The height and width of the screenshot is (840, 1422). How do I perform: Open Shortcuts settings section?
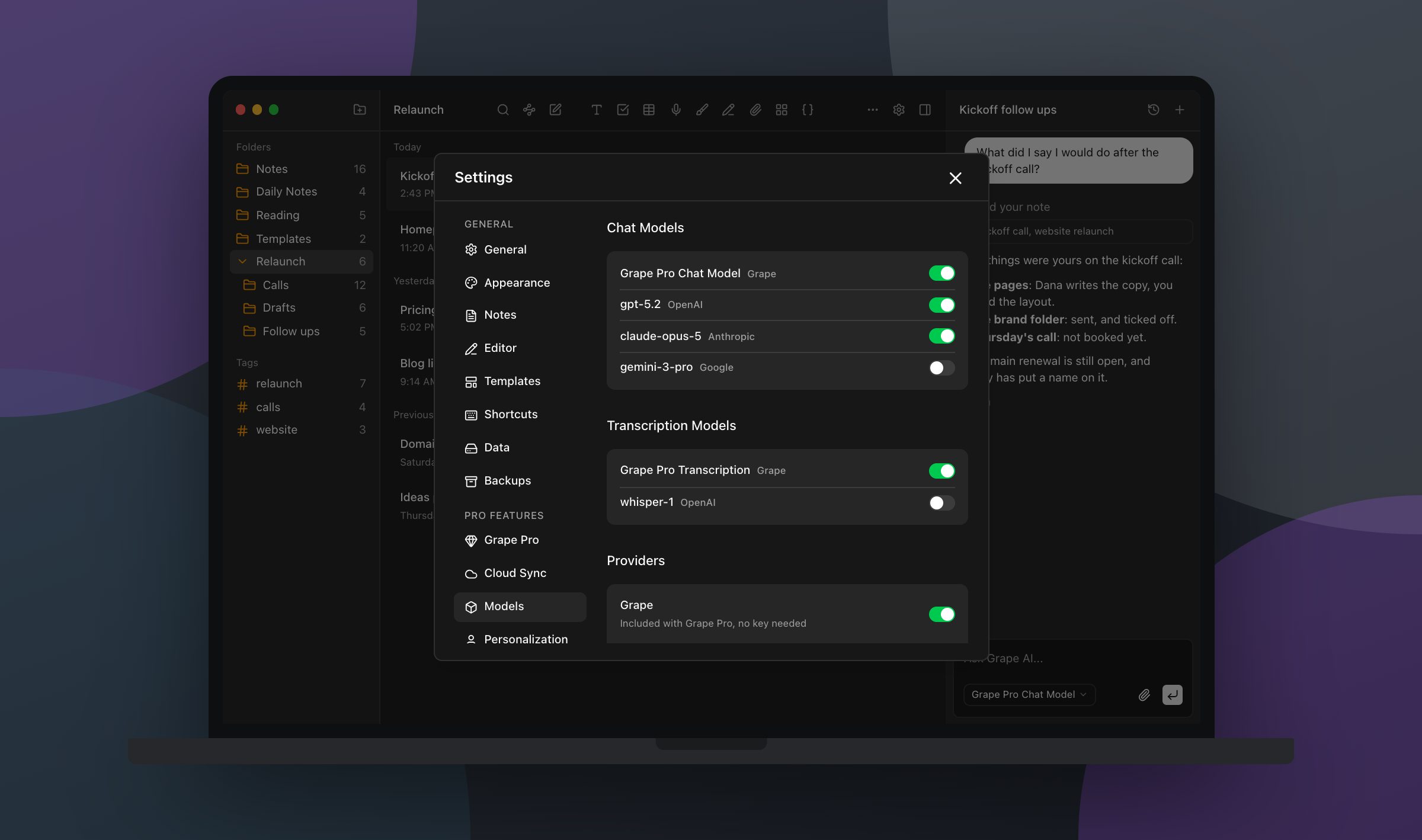(x=520, y=414)
